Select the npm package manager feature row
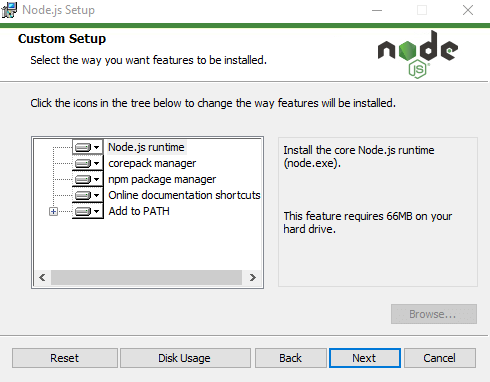 click(x=162, y=179)
